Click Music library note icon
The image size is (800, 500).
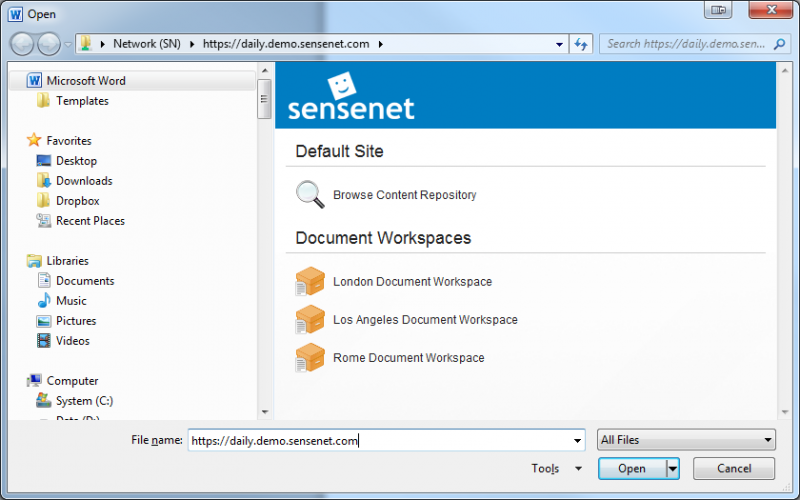click(44, 300)
